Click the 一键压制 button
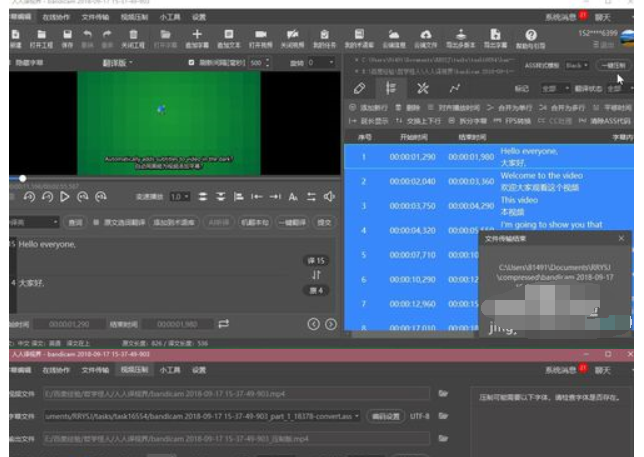 click(613, 63)
